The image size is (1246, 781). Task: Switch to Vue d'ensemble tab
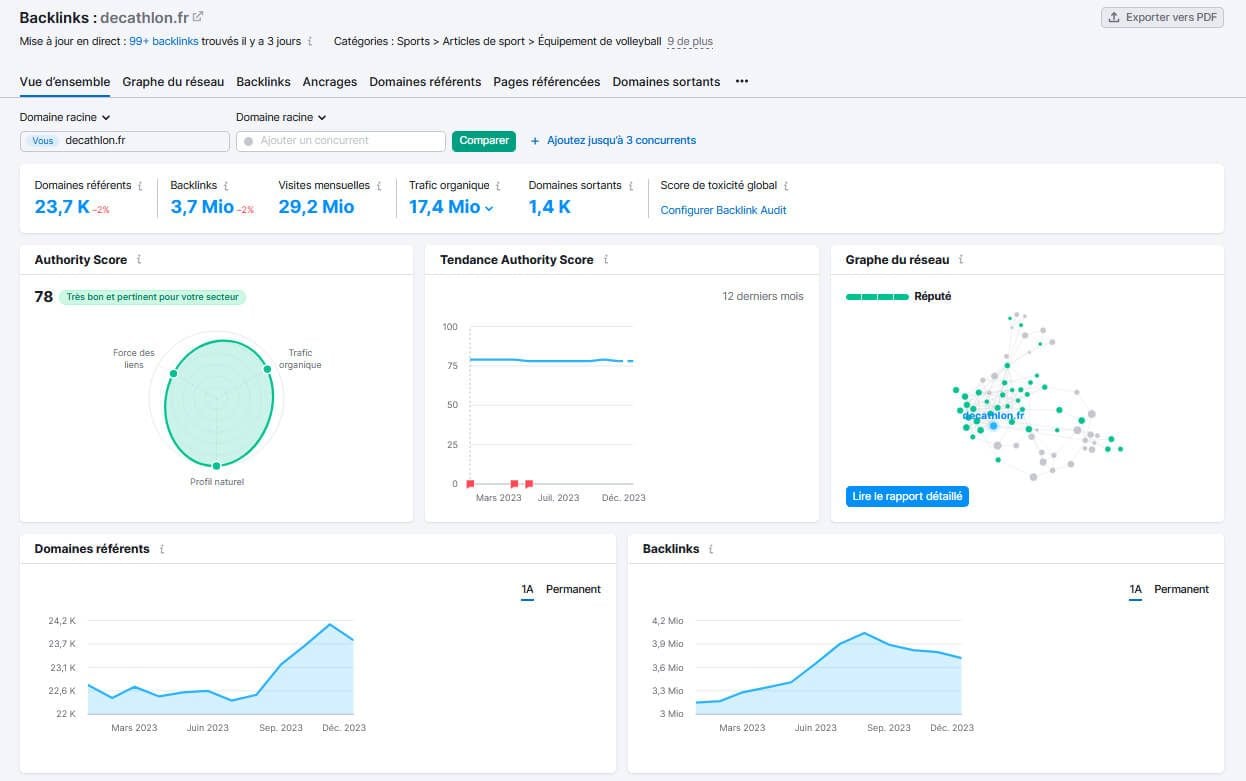pos(65,82)
